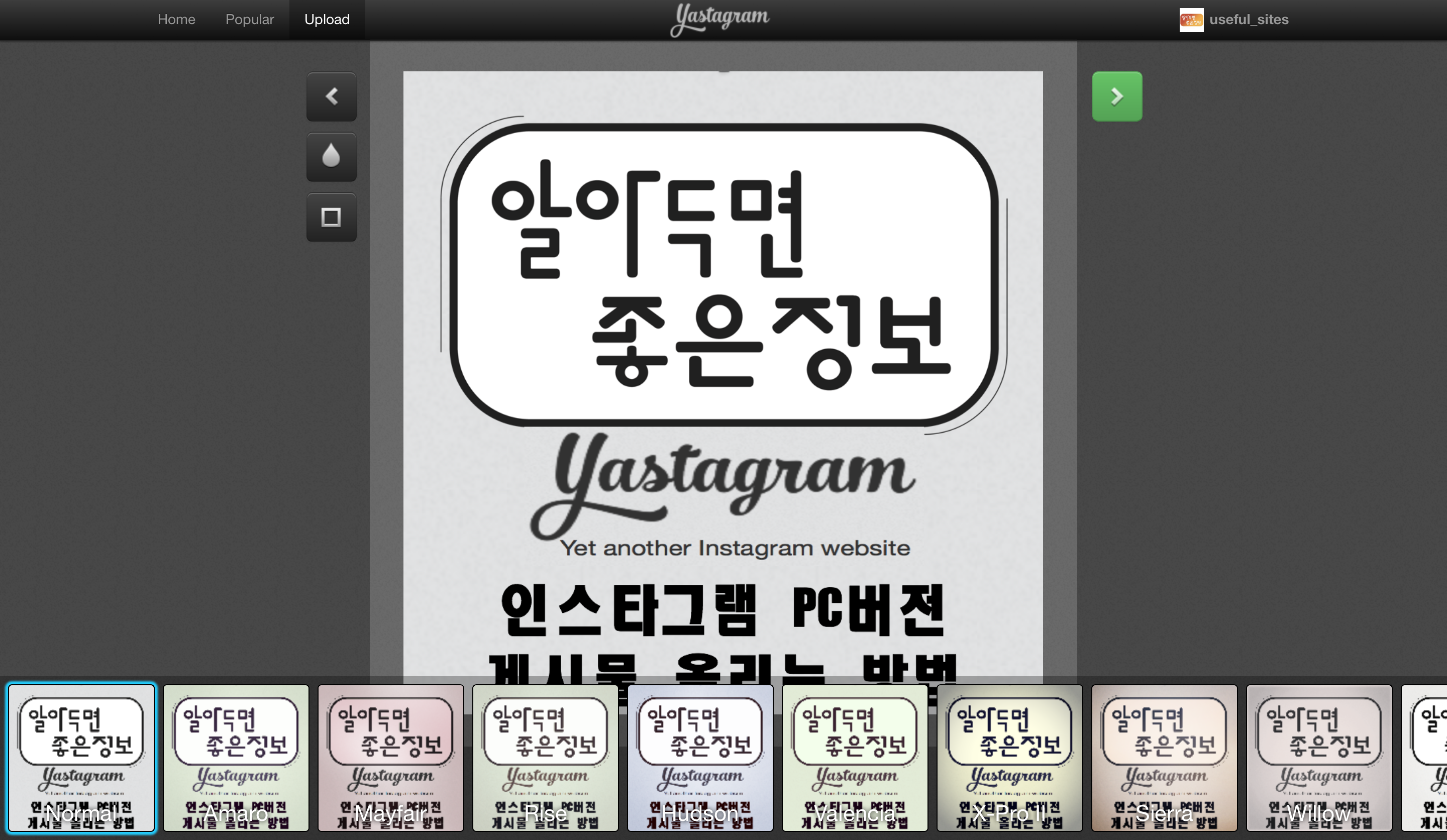Image resolution: width=1447 pixels, height=840 pixels.
Task: Toggle the water drop blur tool
Action: [331, 157]
